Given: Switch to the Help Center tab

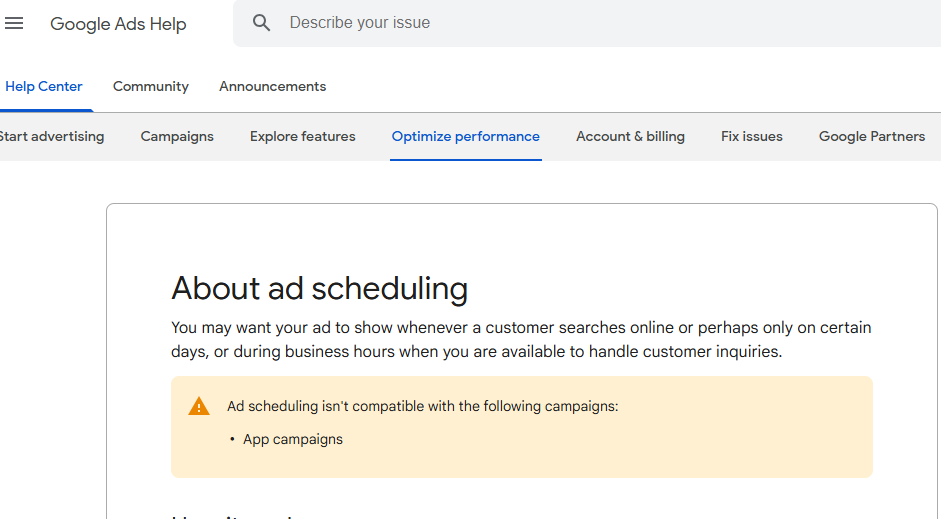Looking at the screenshot, I should click(x=44, y=86).
